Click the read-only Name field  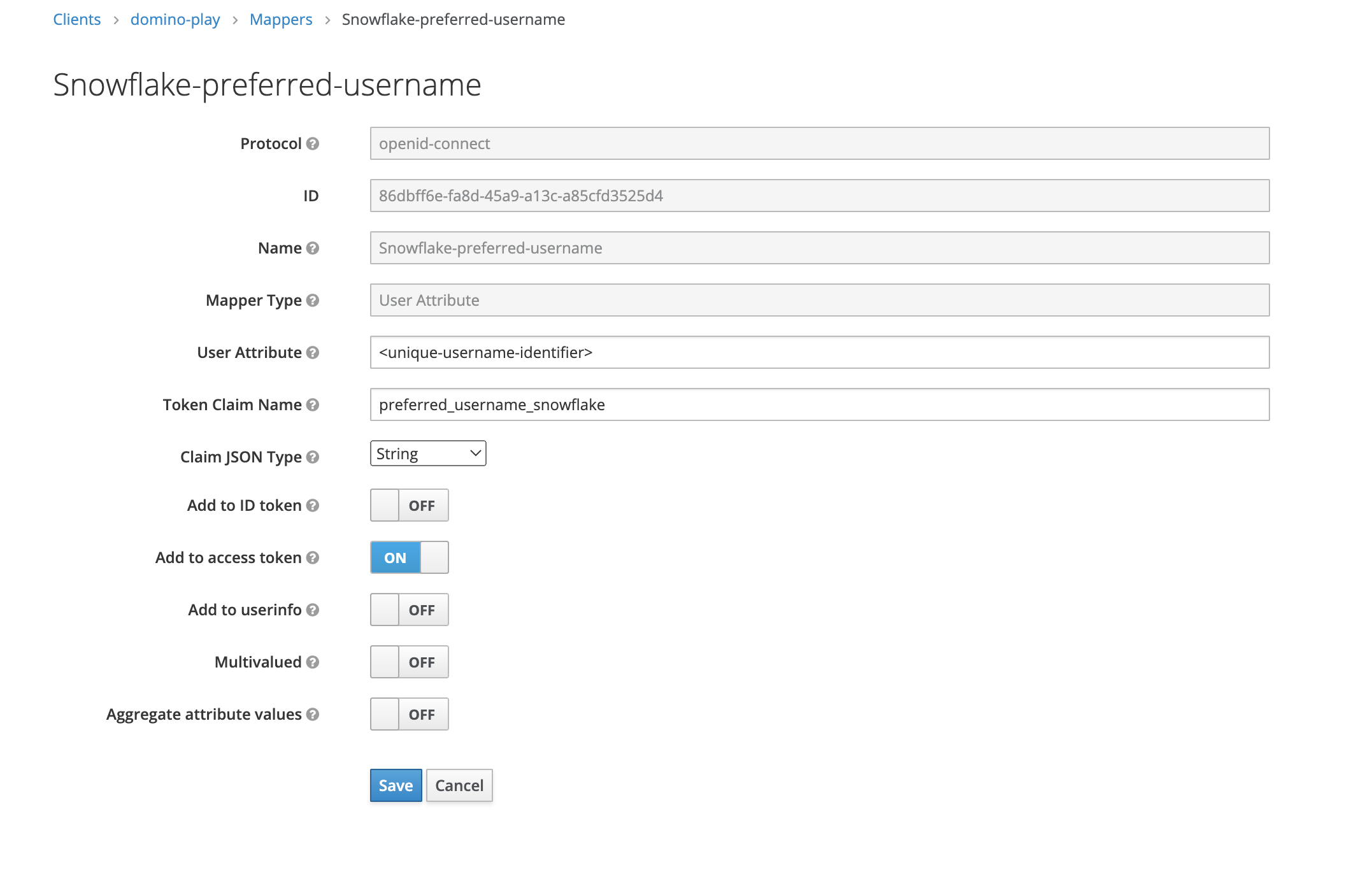820,248
